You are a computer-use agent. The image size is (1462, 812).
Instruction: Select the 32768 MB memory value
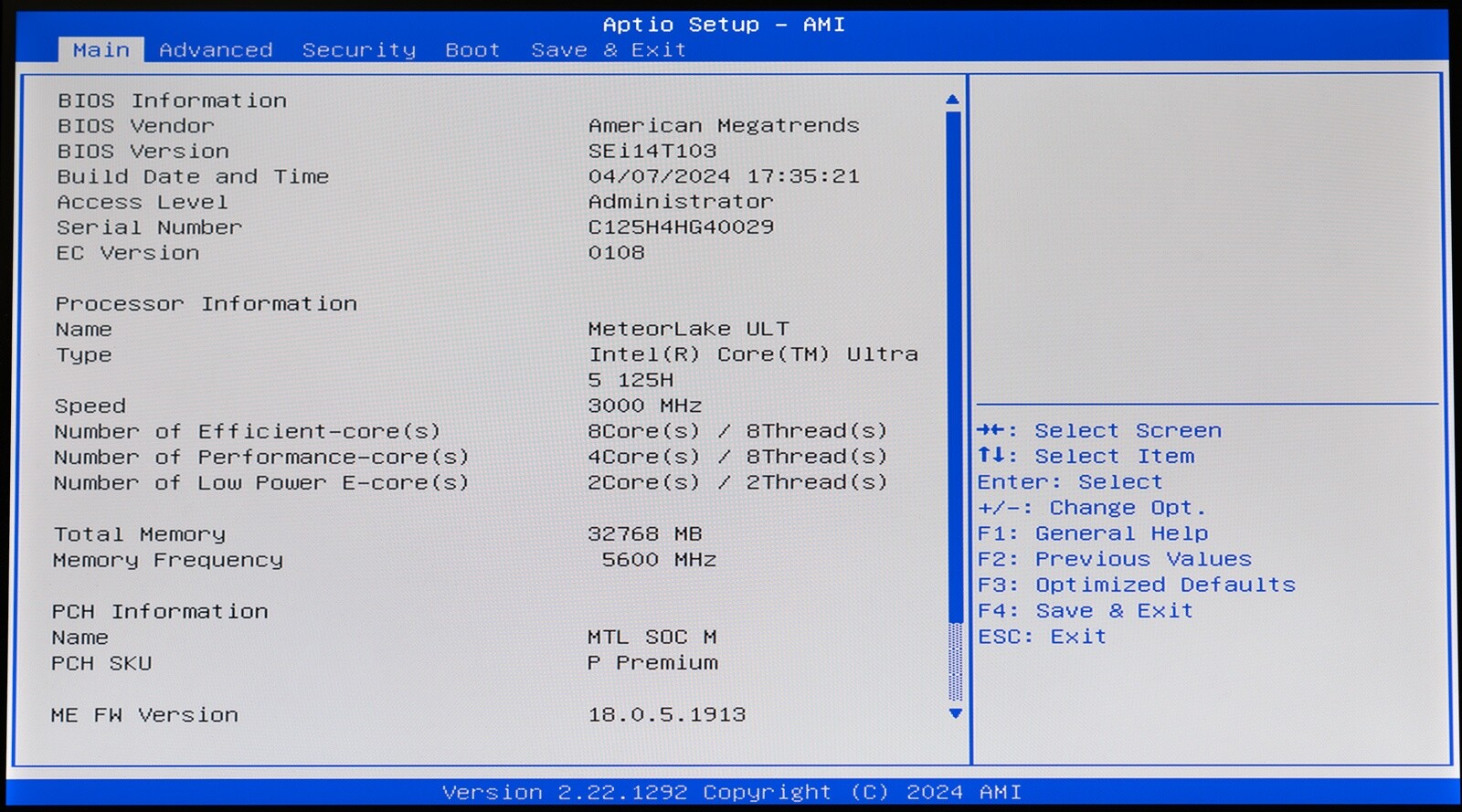645,533
